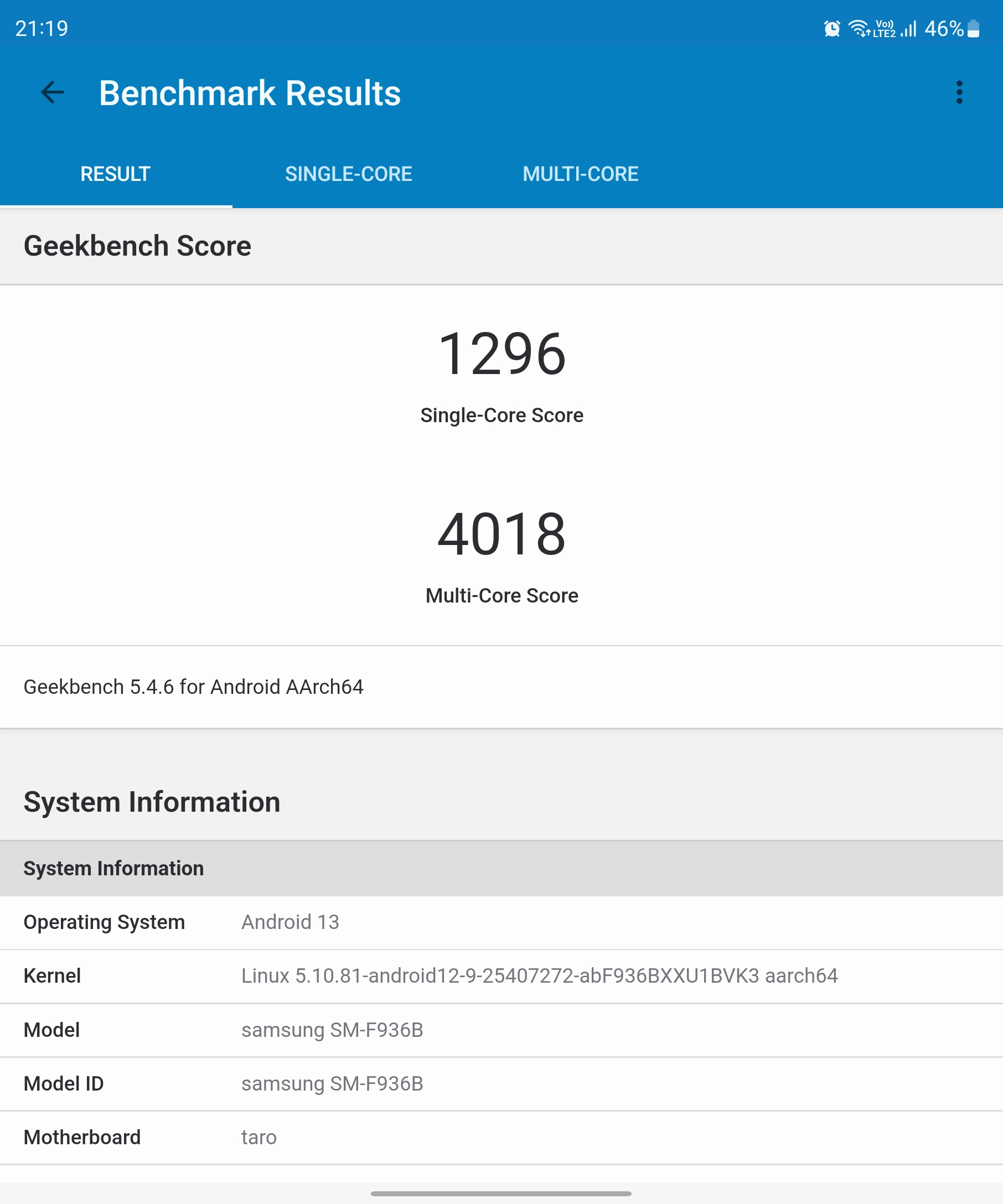Image resolution: width=1003 pixels, height=1204 pixels.
Task: Tap the alarm icon in status bar
Action: pyautogui.click(x=831, y=28)
